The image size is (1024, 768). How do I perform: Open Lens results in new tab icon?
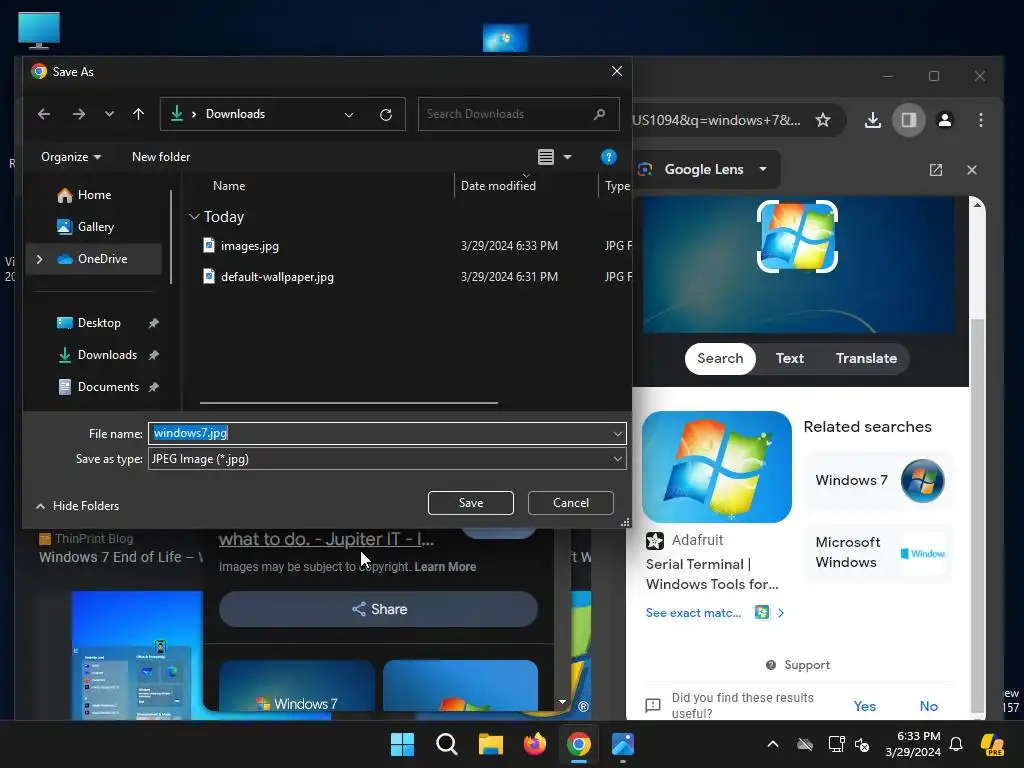coord(936,170)
